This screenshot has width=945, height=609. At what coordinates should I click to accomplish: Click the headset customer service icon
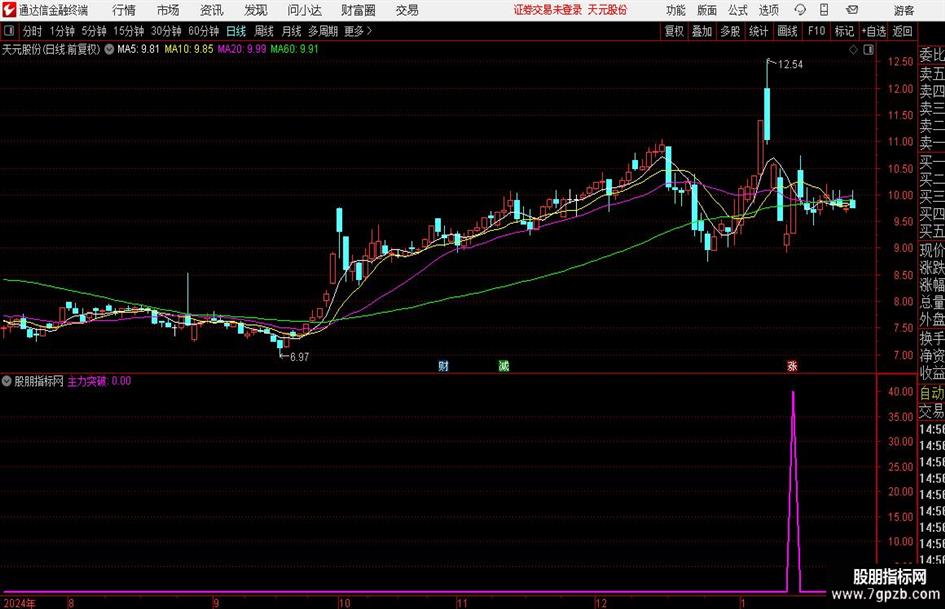pyautogui.click(x=800, y=10)
